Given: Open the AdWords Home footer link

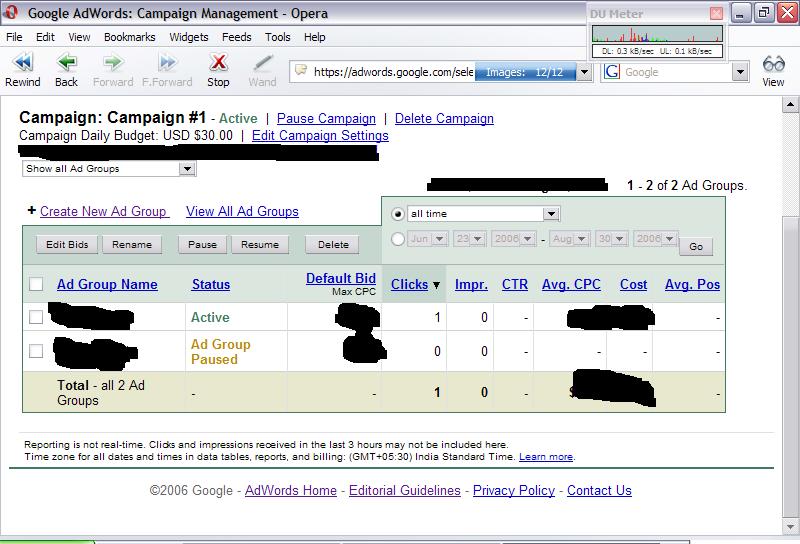Looking at the screenshot, I should (x=291, y=490).
